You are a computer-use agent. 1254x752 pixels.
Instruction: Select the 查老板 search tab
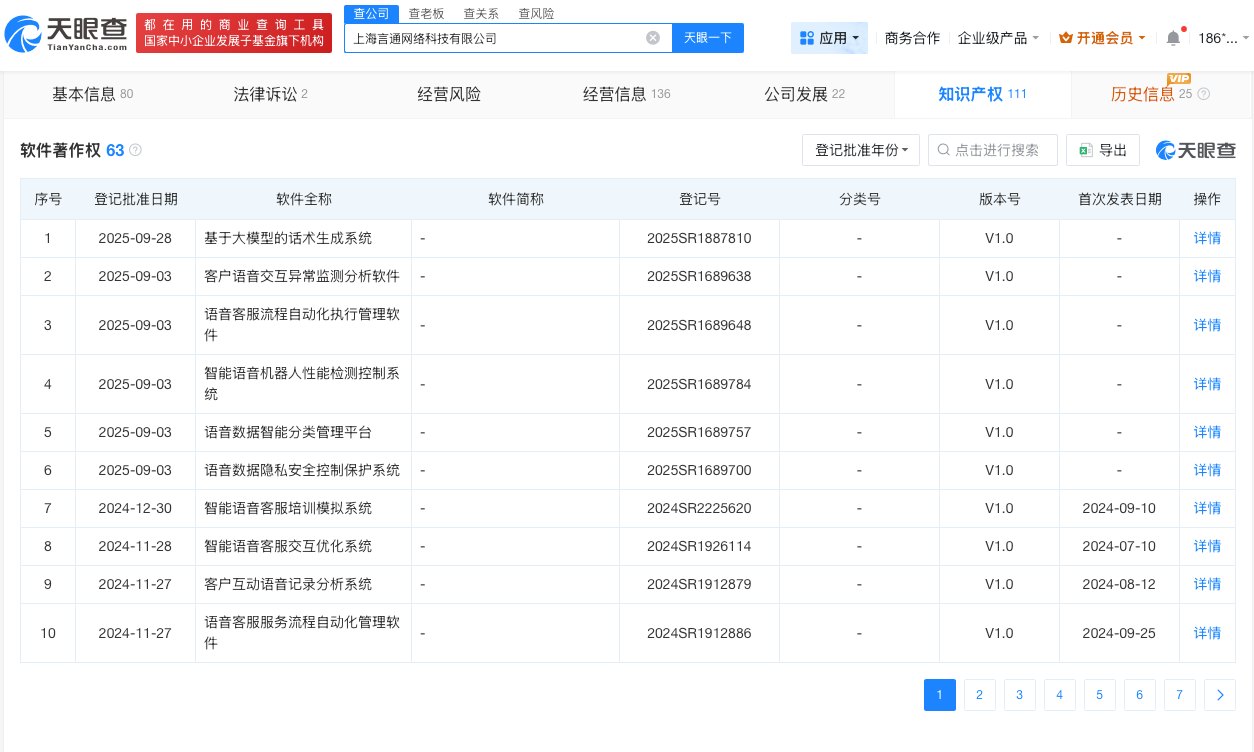pyautogui.click(x=427, y=13)
